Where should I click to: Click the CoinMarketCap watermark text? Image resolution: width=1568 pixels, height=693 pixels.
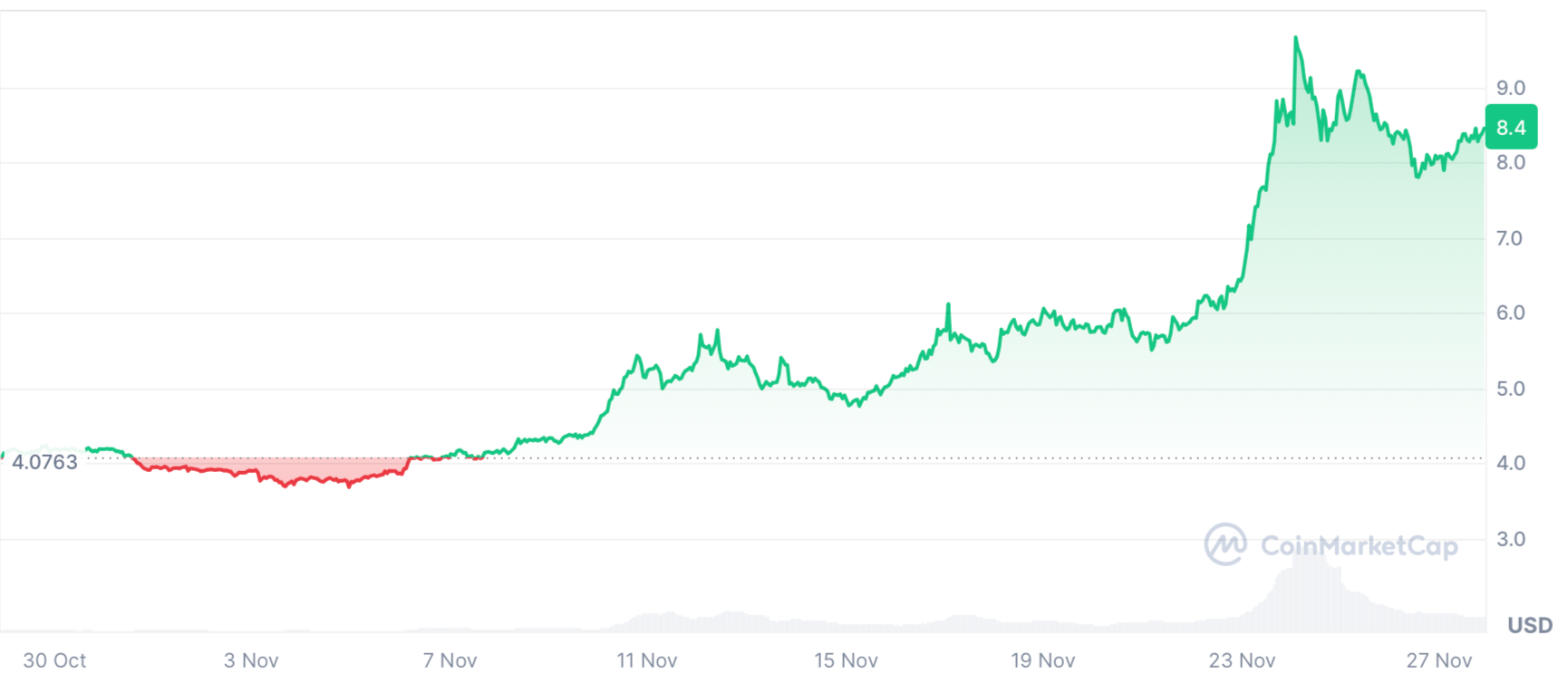1359,545
